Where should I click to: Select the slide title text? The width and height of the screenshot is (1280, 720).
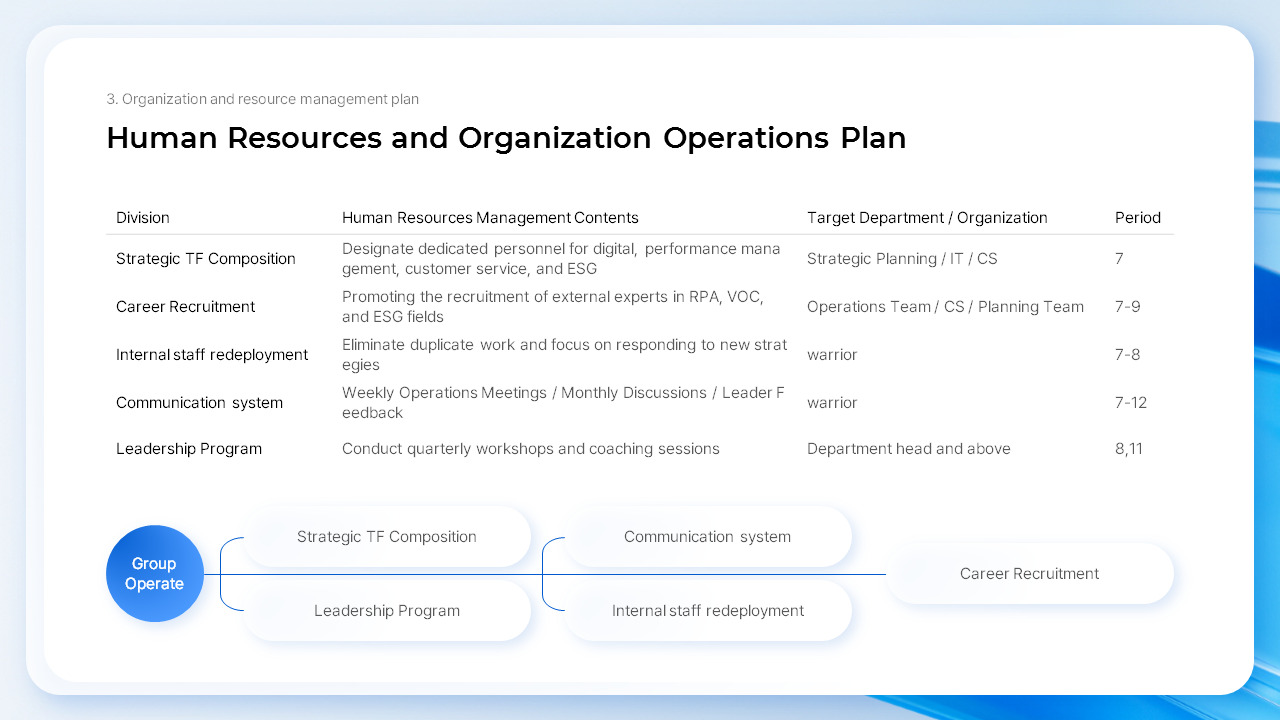click(x=505, y=138)
